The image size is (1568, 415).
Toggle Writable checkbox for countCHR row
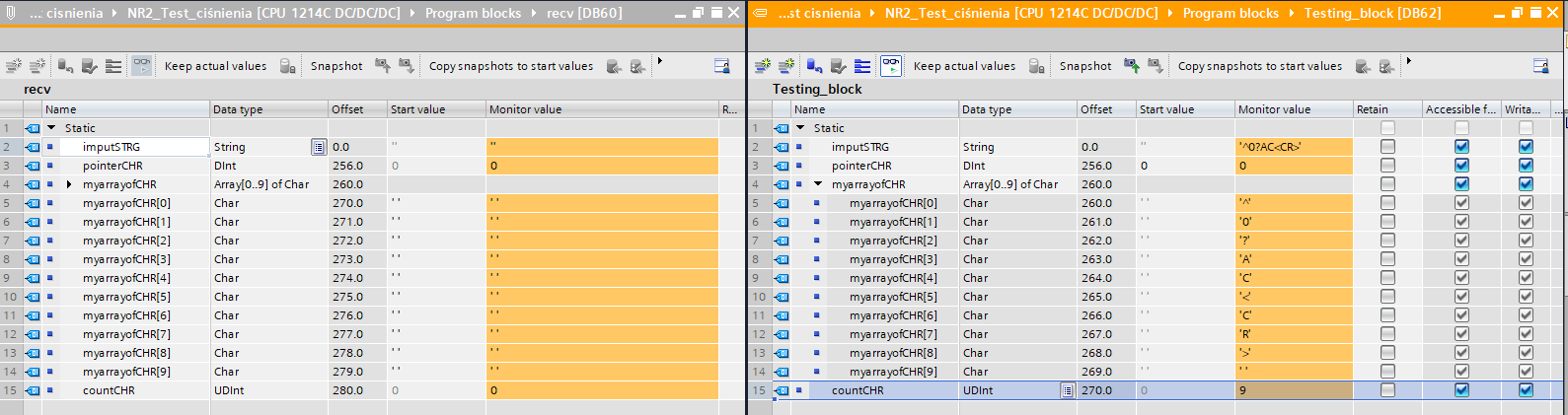pyautogui.click(x=1526, y=390)
